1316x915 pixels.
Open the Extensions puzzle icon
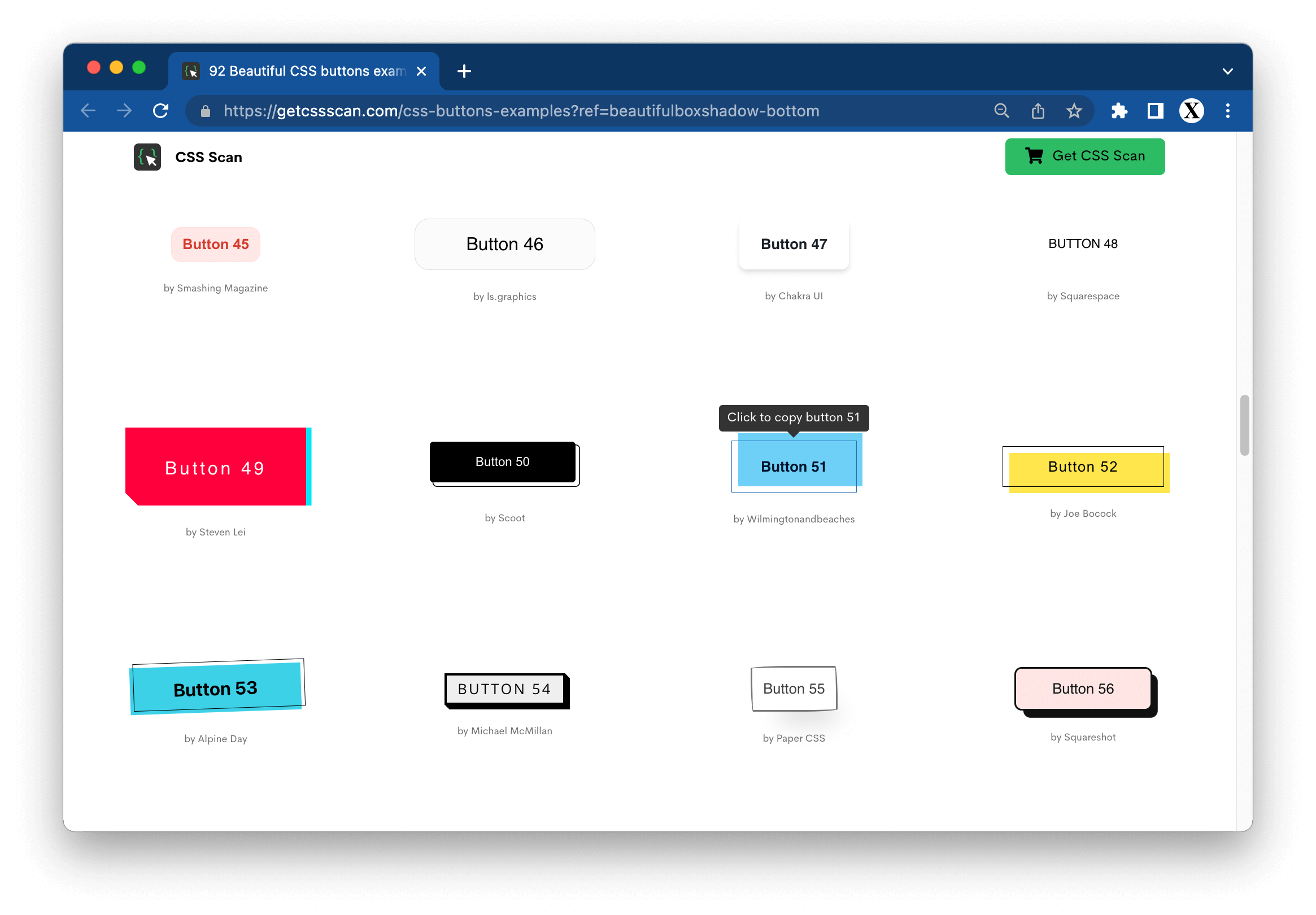[x=1119, y=111]
